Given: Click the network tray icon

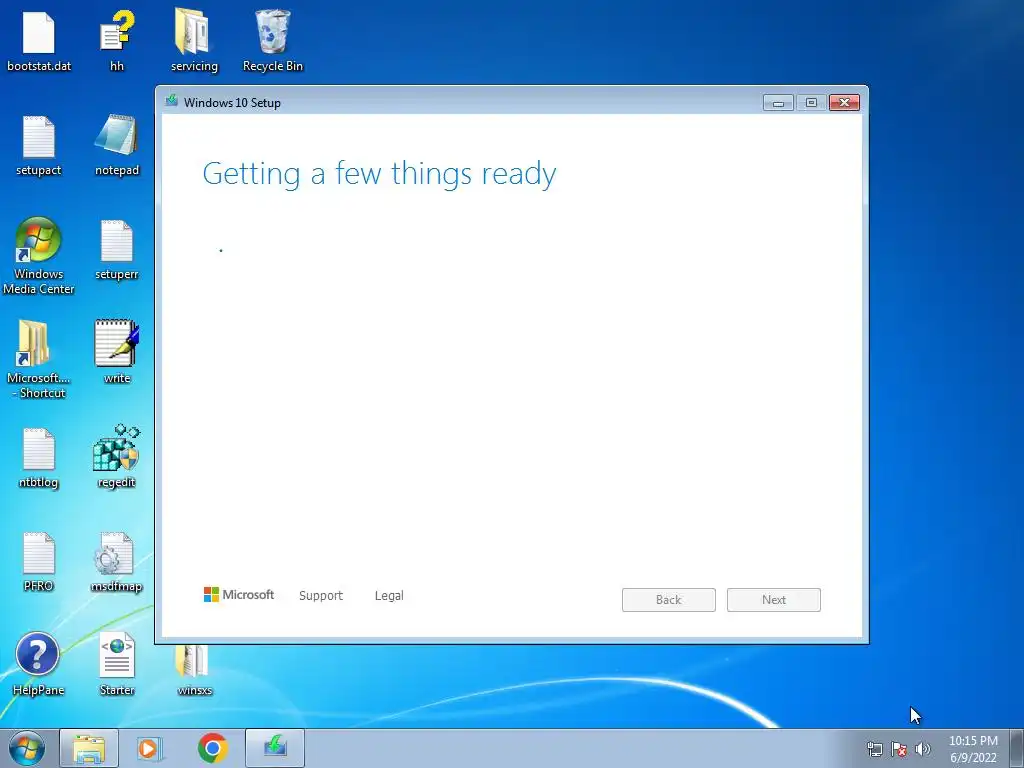Looking at the screenshot, I should tap(874, 749).
